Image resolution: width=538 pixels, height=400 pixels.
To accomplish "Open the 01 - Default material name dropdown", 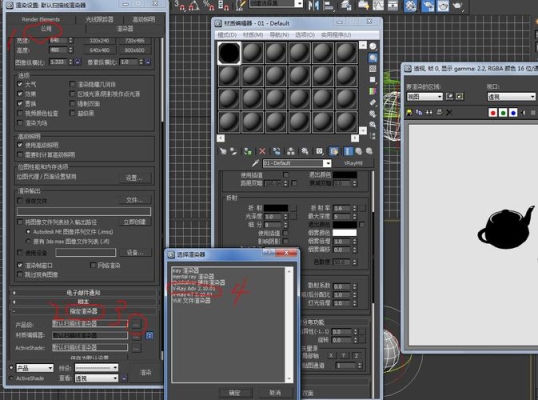I will (x=297, y=163).
